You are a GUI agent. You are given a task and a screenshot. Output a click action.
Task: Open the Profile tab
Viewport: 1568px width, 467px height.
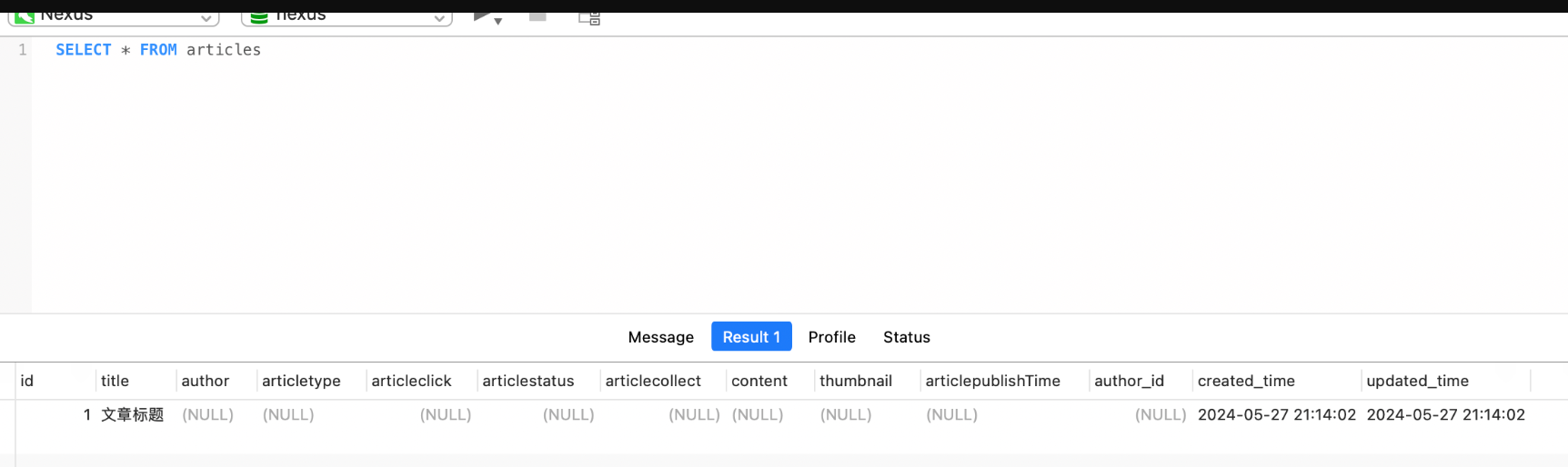(x=831, y=337)
